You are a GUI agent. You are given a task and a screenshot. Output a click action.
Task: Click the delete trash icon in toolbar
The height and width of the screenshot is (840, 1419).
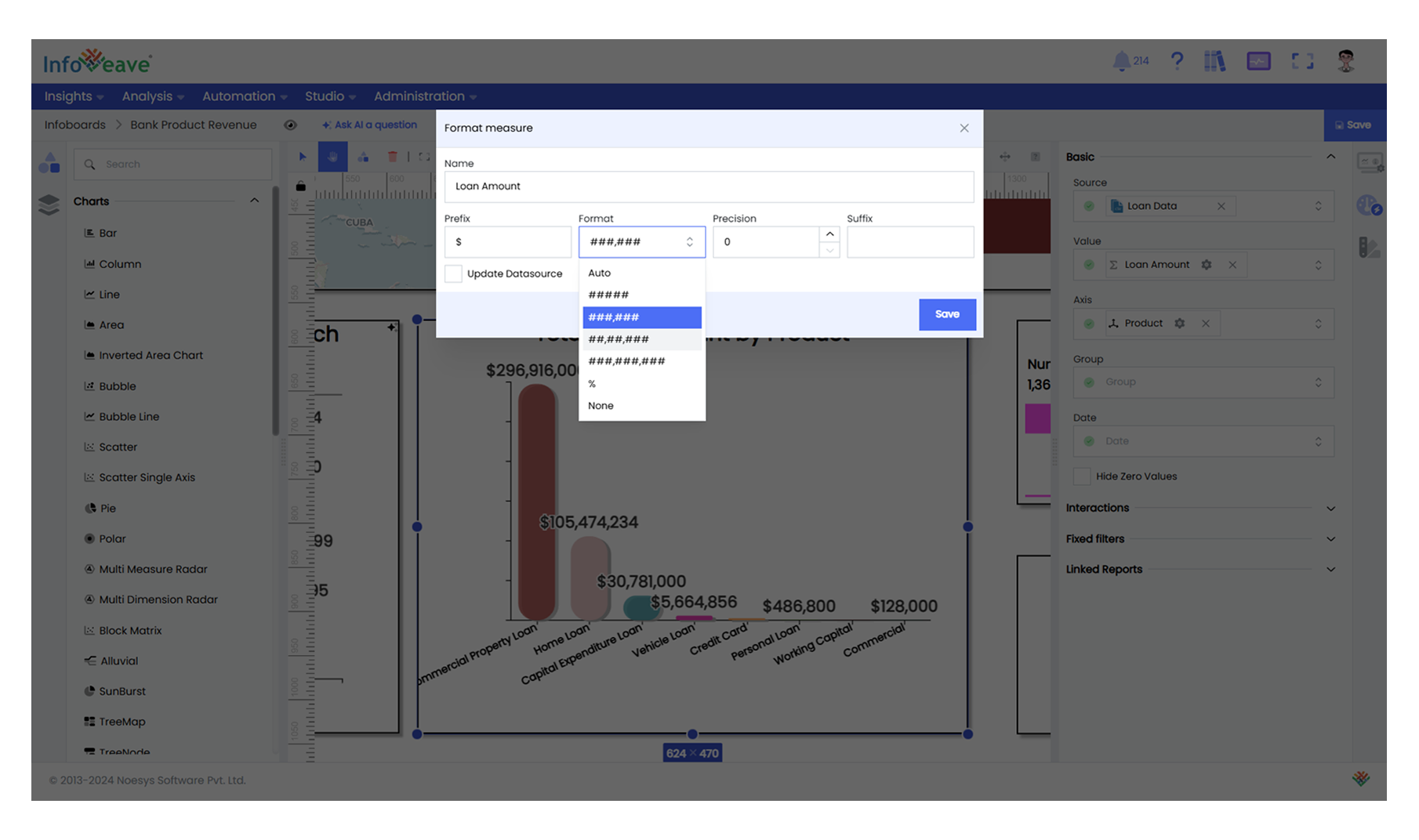tap(393, 157)
